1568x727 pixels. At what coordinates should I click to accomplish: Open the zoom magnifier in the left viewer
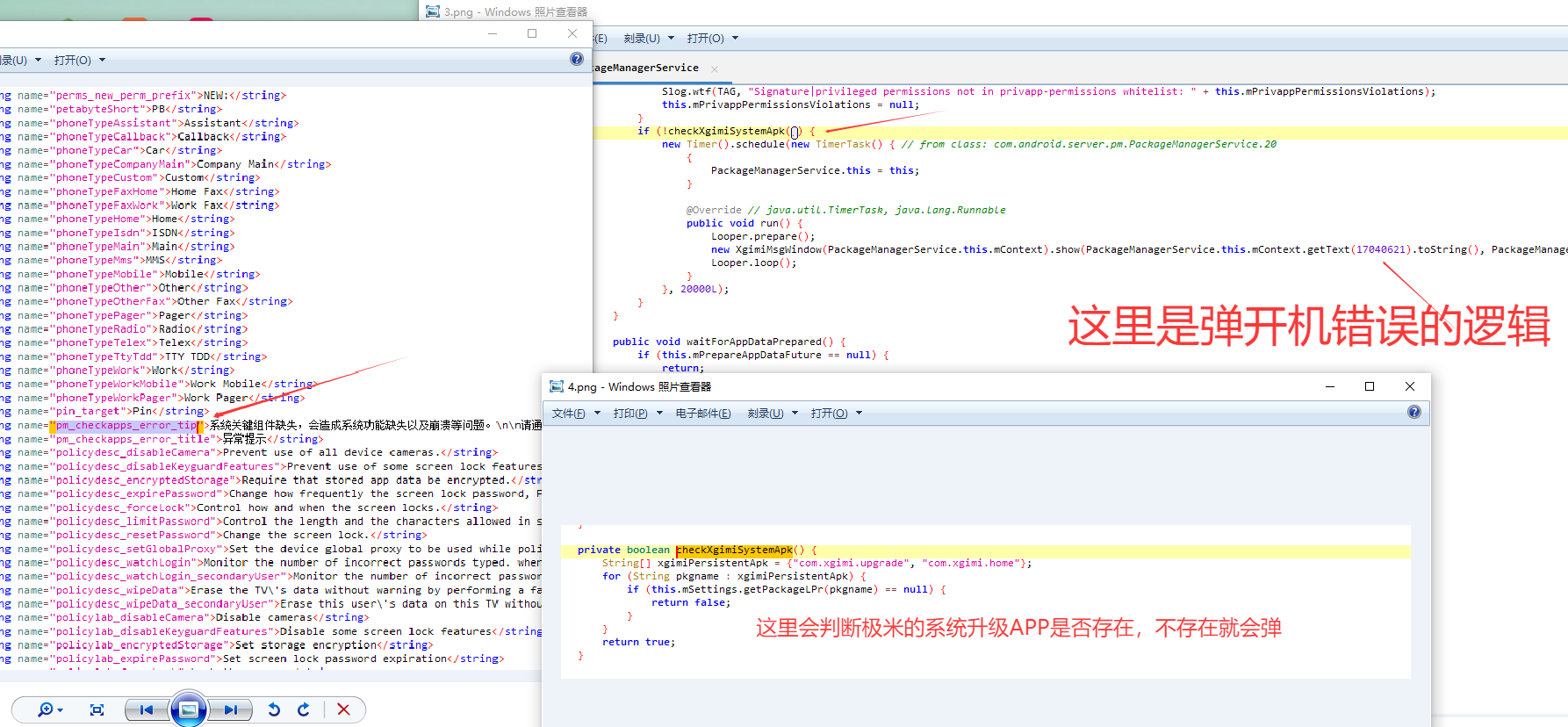(x=46, y=709)
